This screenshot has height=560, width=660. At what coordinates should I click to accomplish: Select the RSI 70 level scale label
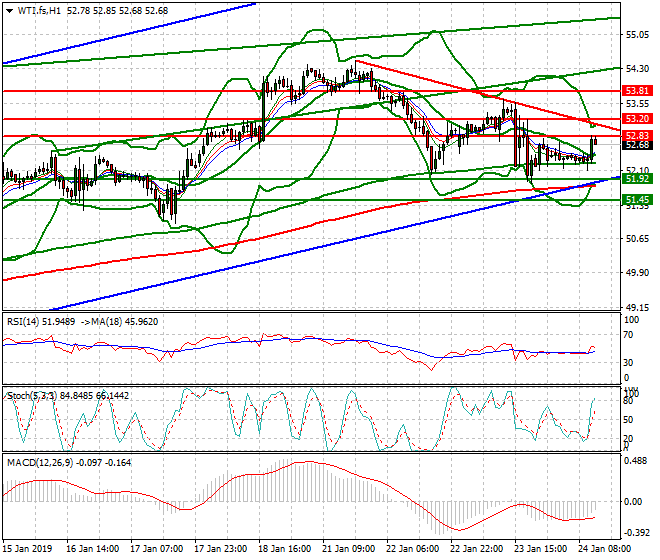pos(628,335)
